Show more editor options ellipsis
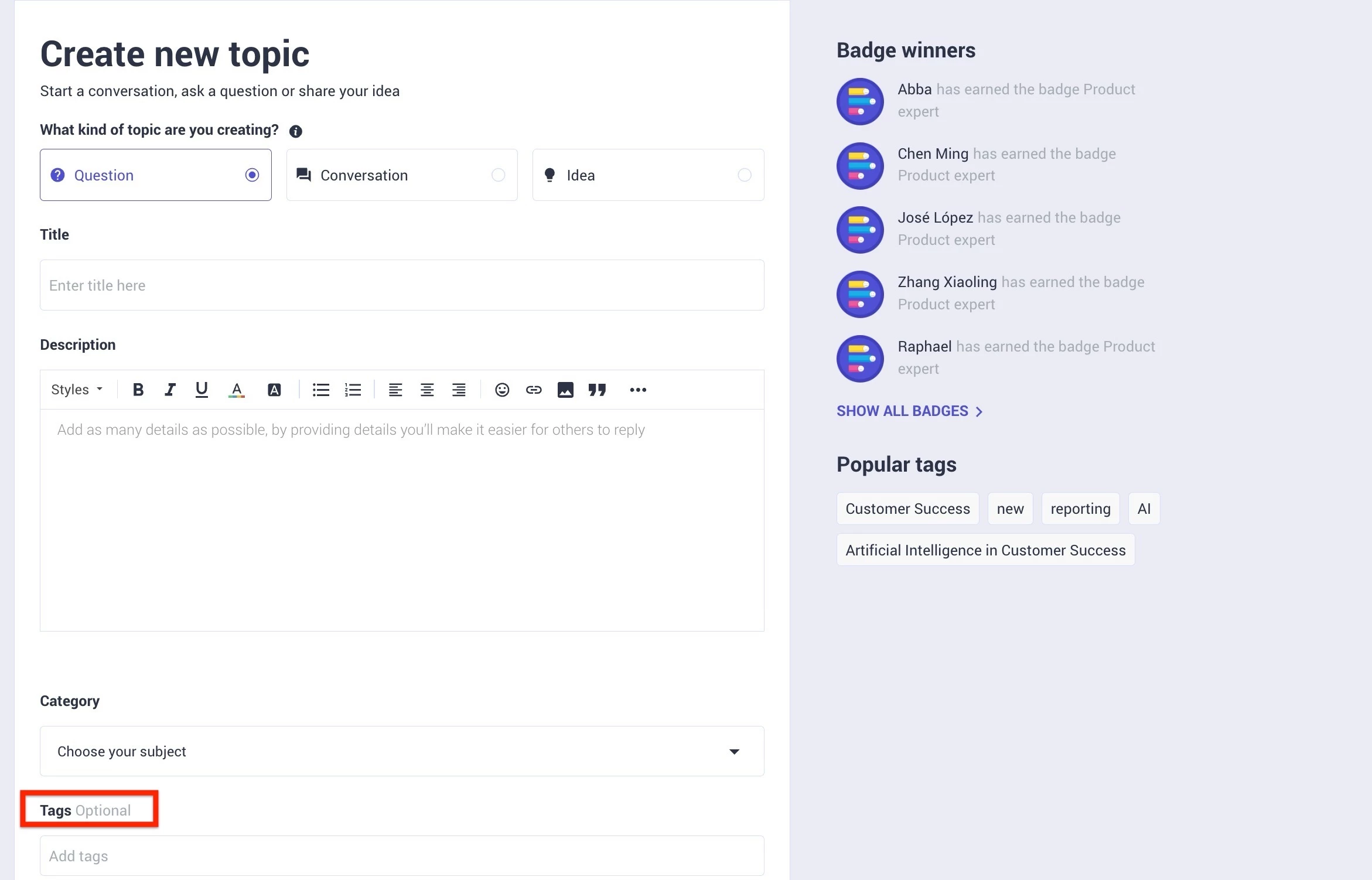The height and width of the screenshot is (880, 1372). click(x=638, y=390)
